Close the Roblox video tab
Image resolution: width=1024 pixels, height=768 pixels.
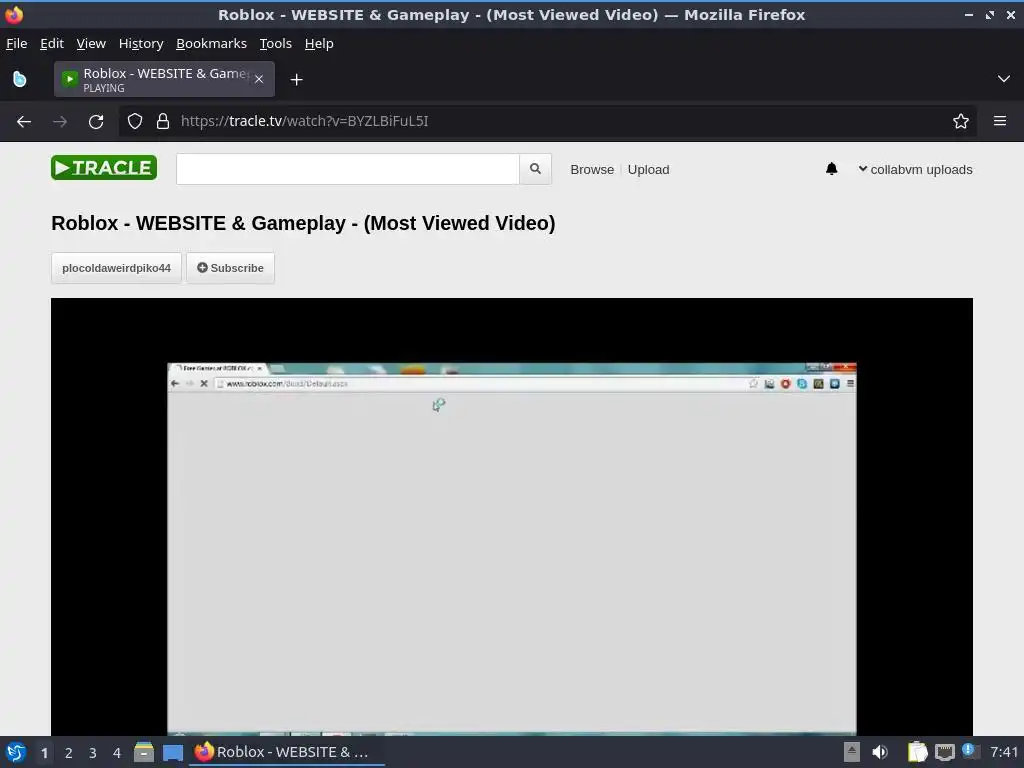click(x=259, y=79)
